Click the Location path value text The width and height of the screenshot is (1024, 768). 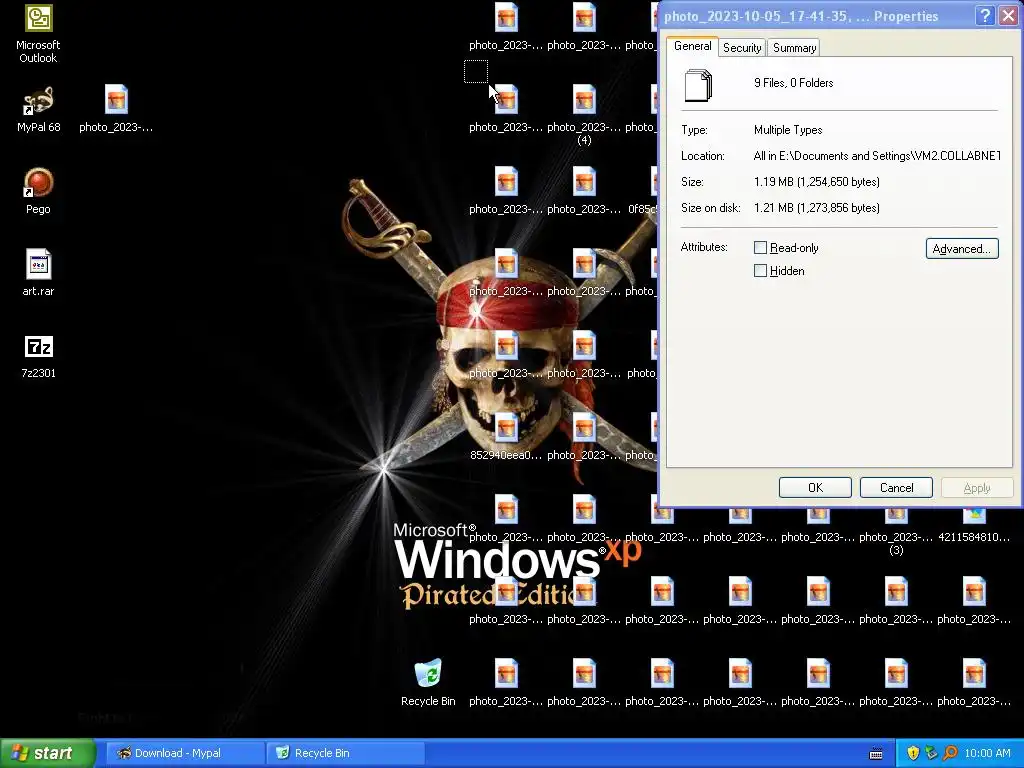click(x=877, y=156)
